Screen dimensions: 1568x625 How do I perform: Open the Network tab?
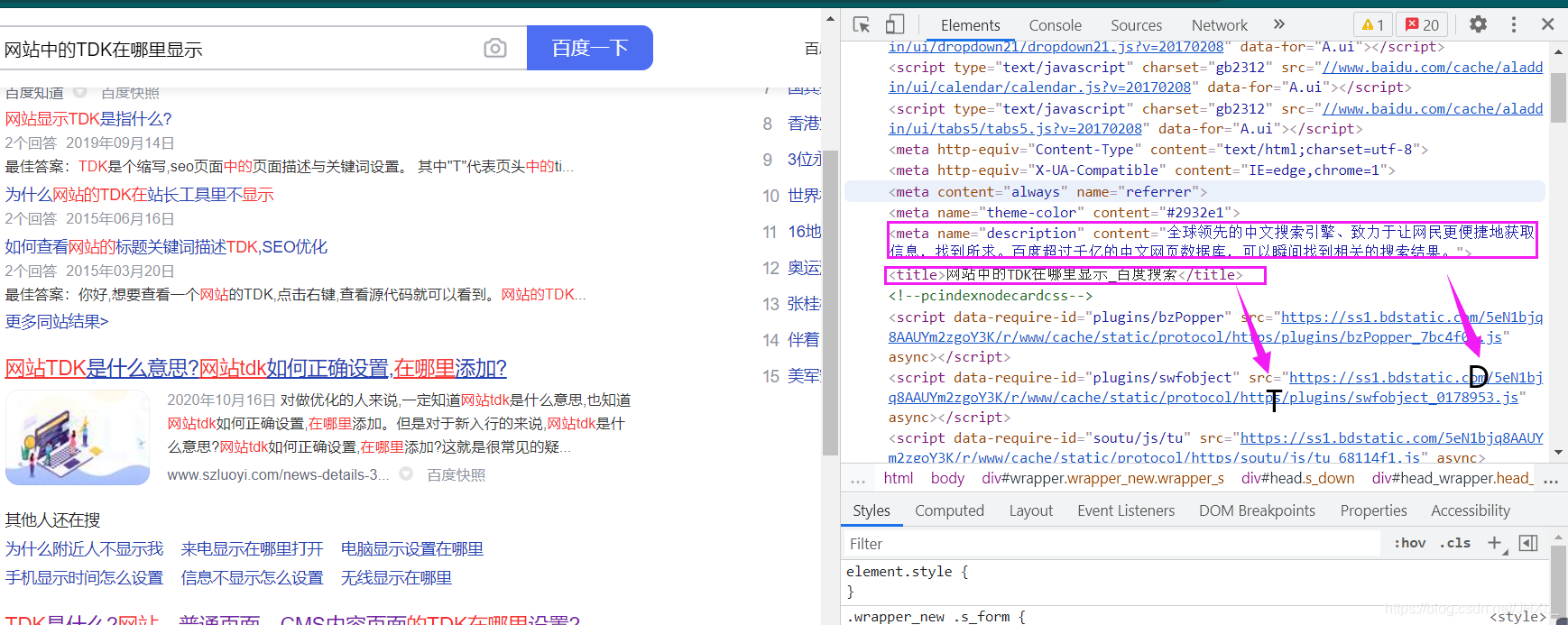pos(1219,25)
